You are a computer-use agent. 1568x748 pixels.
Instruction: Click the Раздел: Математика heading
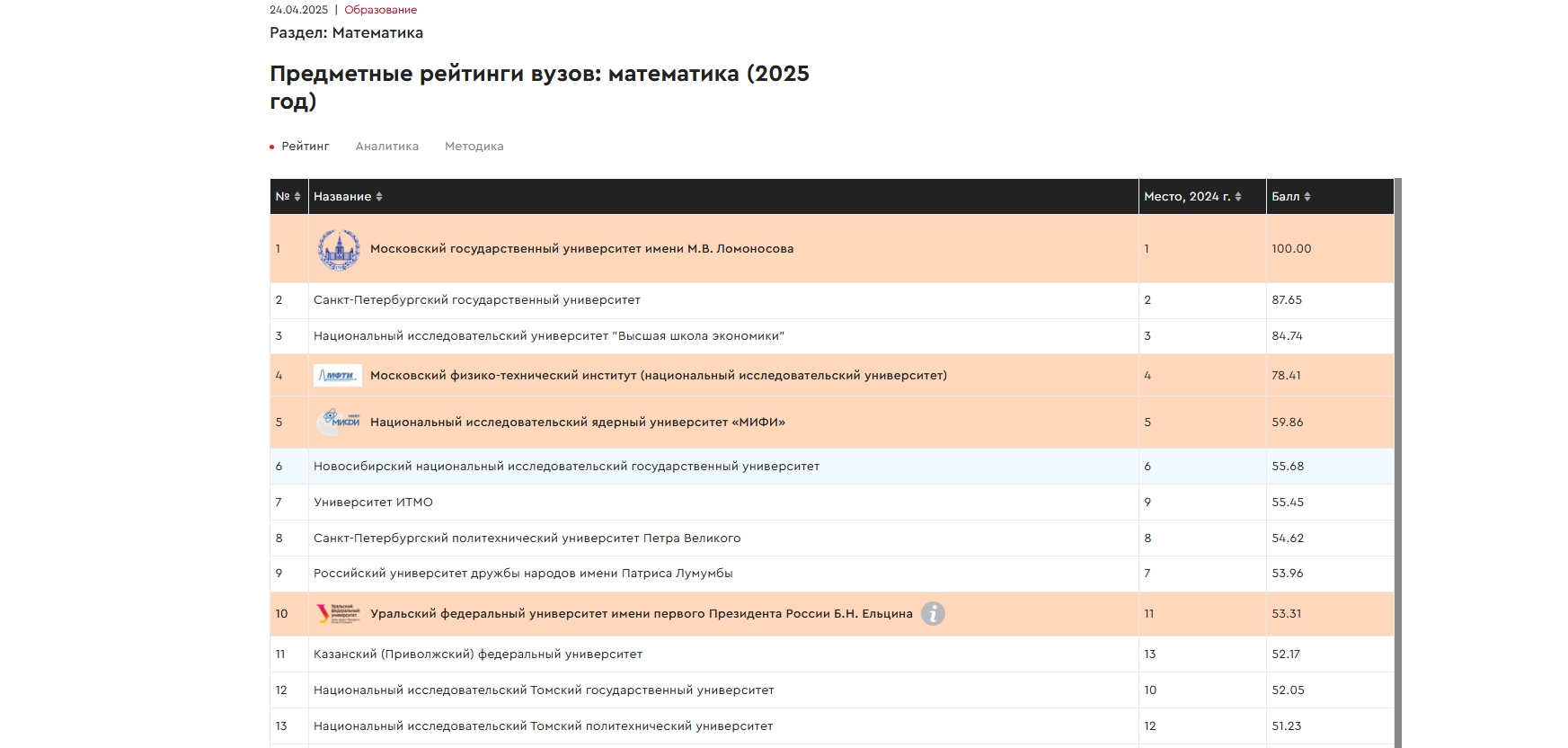point(346,33)
